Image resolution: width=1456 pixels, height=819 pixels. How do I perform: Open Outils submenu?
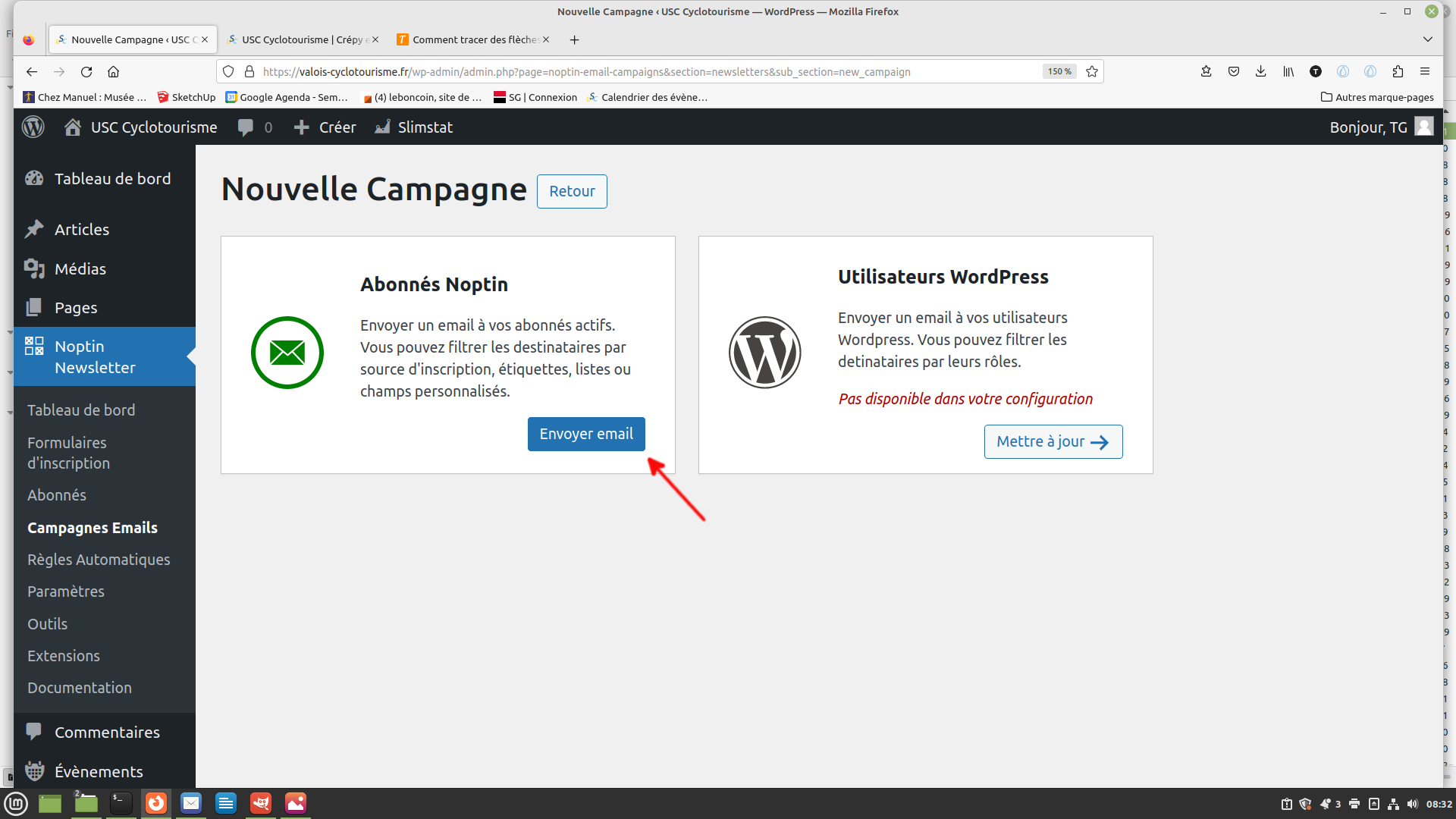pyautogui.click(x=47, y=623)
